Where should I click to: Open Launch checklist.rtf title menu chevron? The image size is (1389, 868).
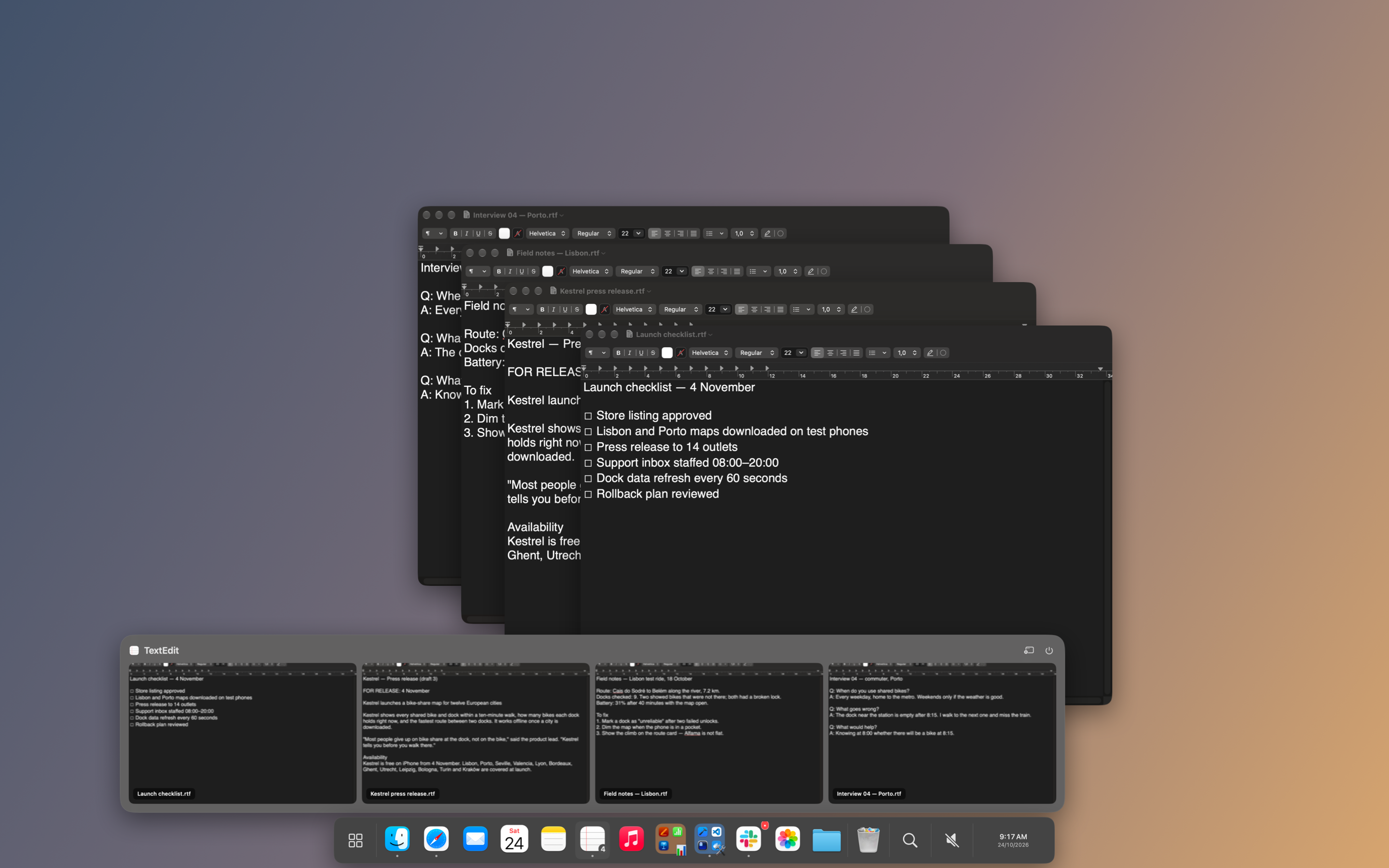point(710,335)
